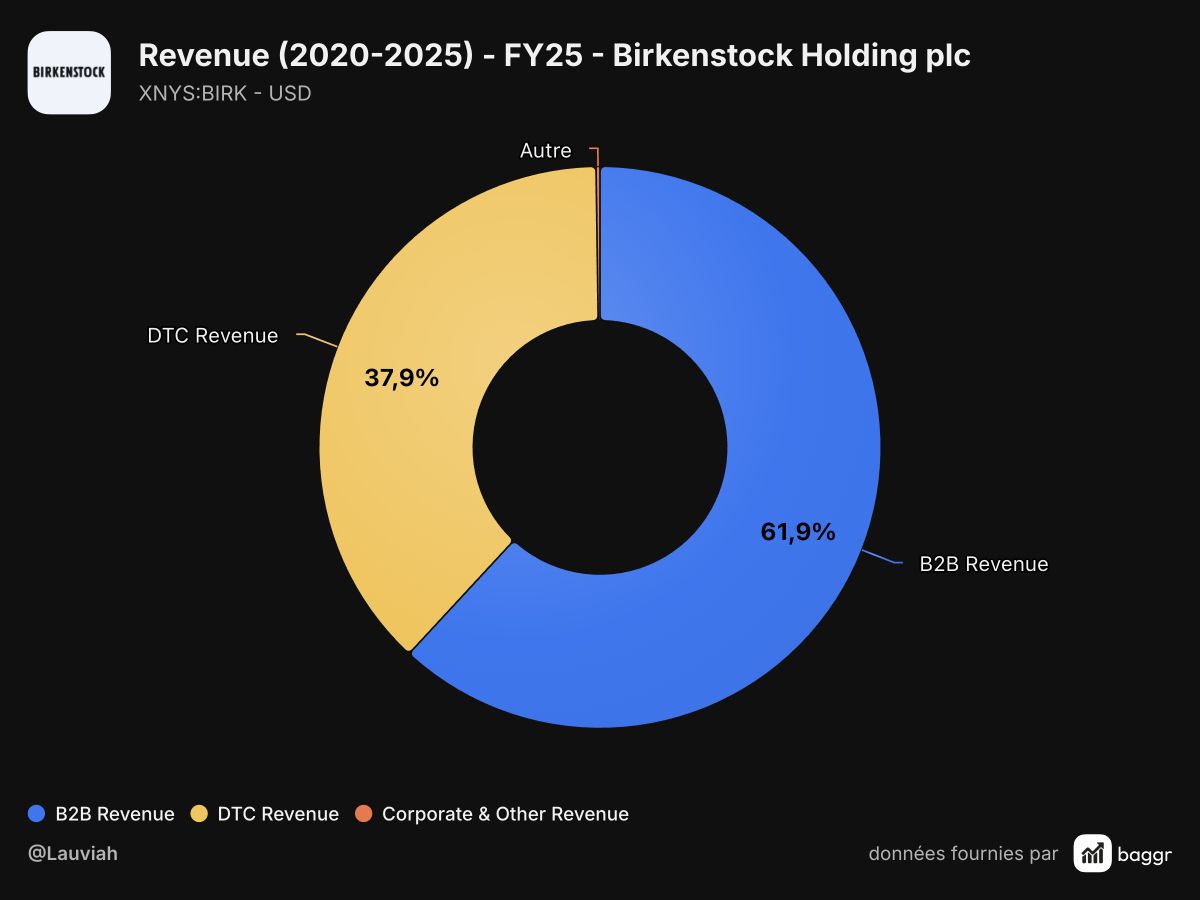The height and width of the screenshot is (900, 1200).
Task: Click the @Lauviah handle
Action: pyautogui.click(x=72, y=854)
